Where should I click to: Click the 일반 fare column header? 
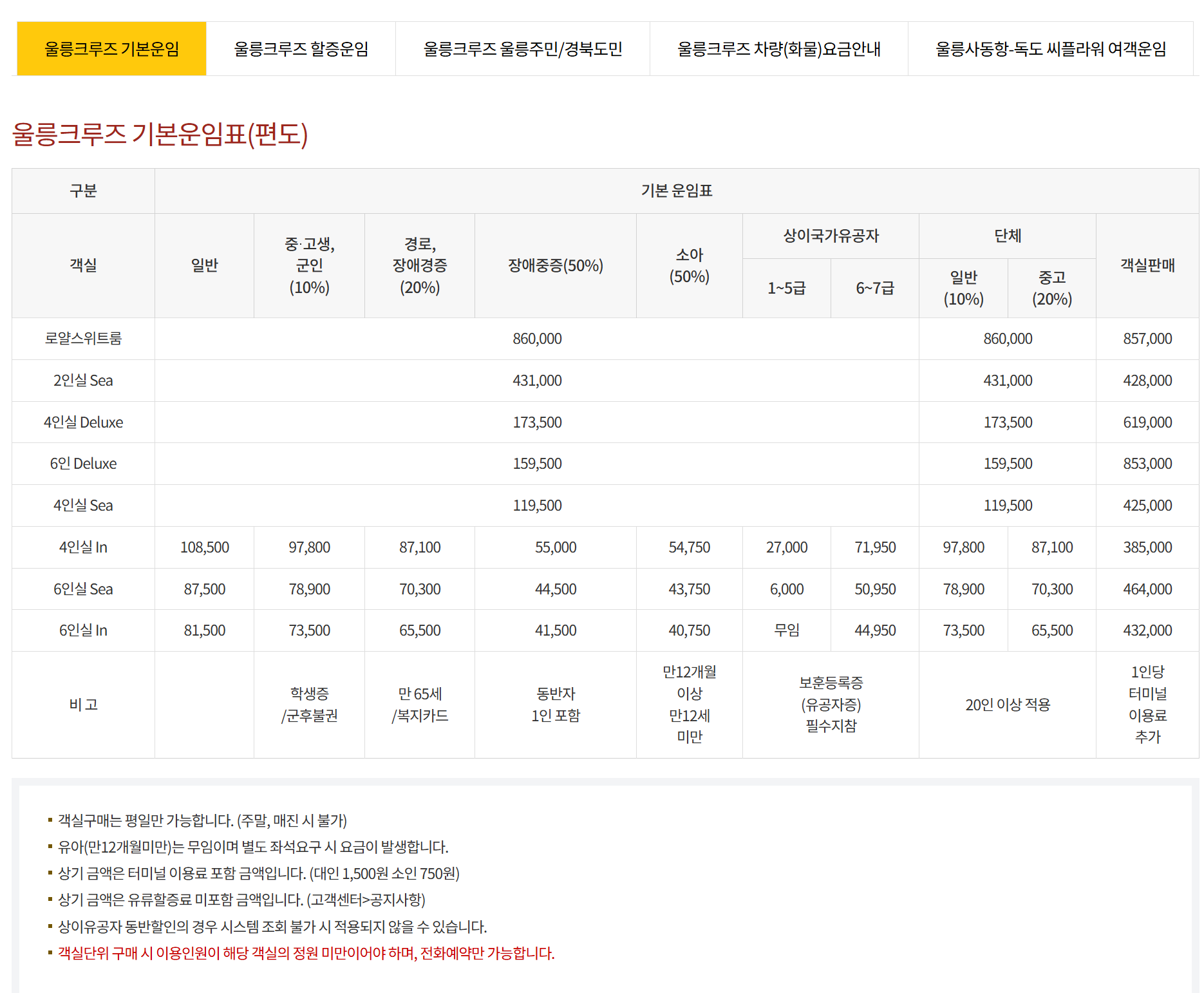[205, 265]
